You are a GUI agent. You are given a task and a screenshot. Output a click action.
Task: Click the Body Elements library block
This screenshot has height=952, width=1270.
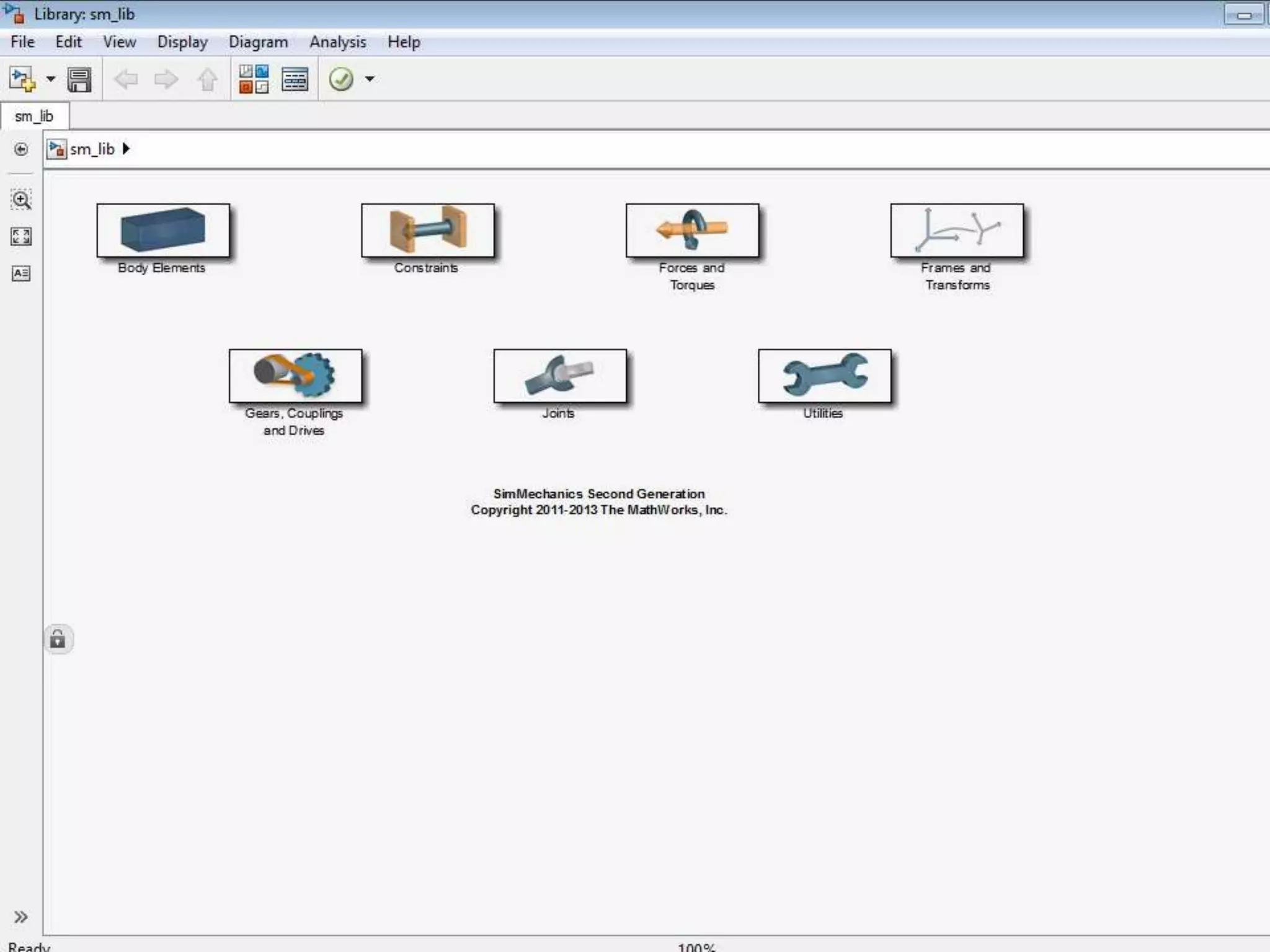[163, 230]
